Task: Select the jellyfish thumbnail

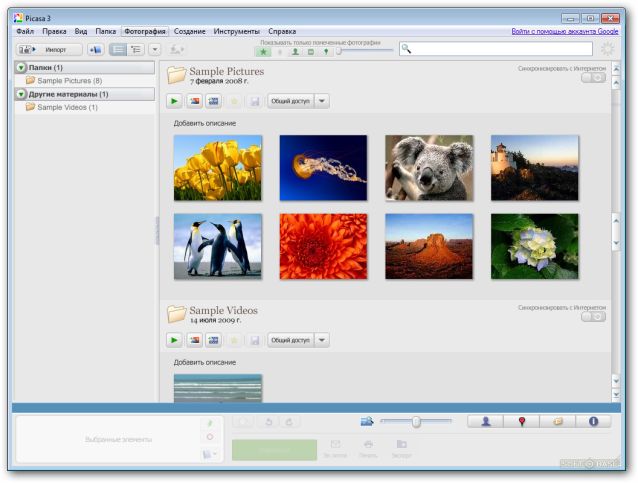Action: [323, 168]
